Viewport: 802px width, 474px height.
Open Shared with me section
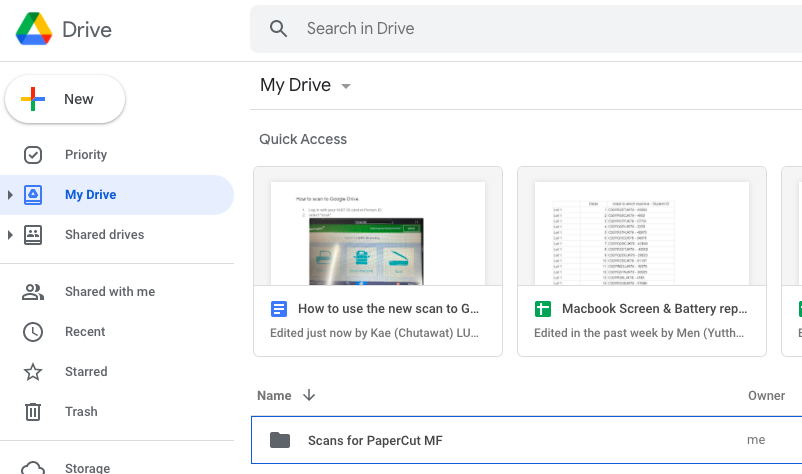(x=110, y=292)
